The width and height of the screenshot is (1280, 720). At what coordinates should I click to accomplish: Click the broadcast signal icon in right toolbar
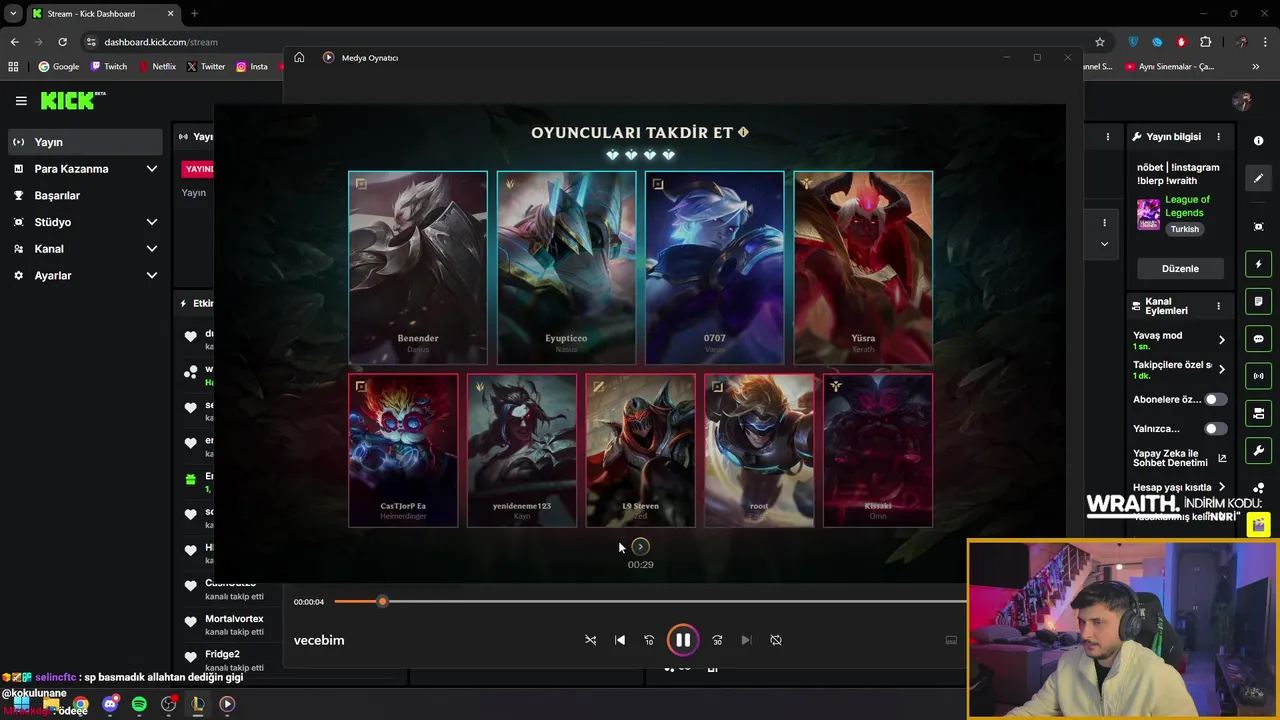1259,376
